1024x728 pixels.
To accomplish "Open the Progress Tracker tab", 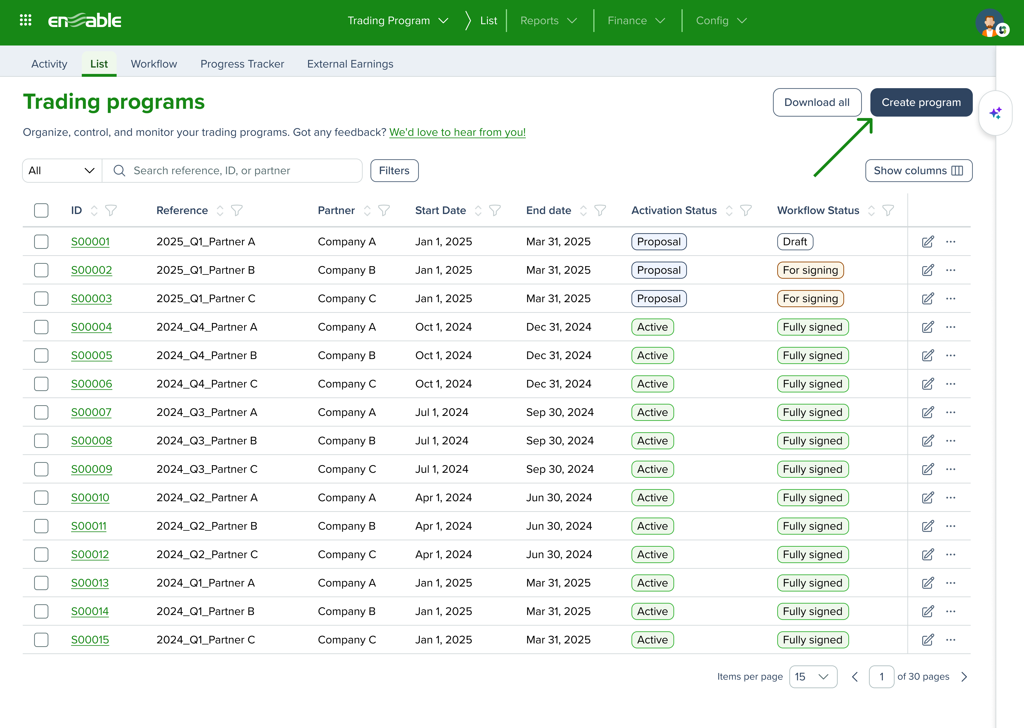I will tap(242, 64).
